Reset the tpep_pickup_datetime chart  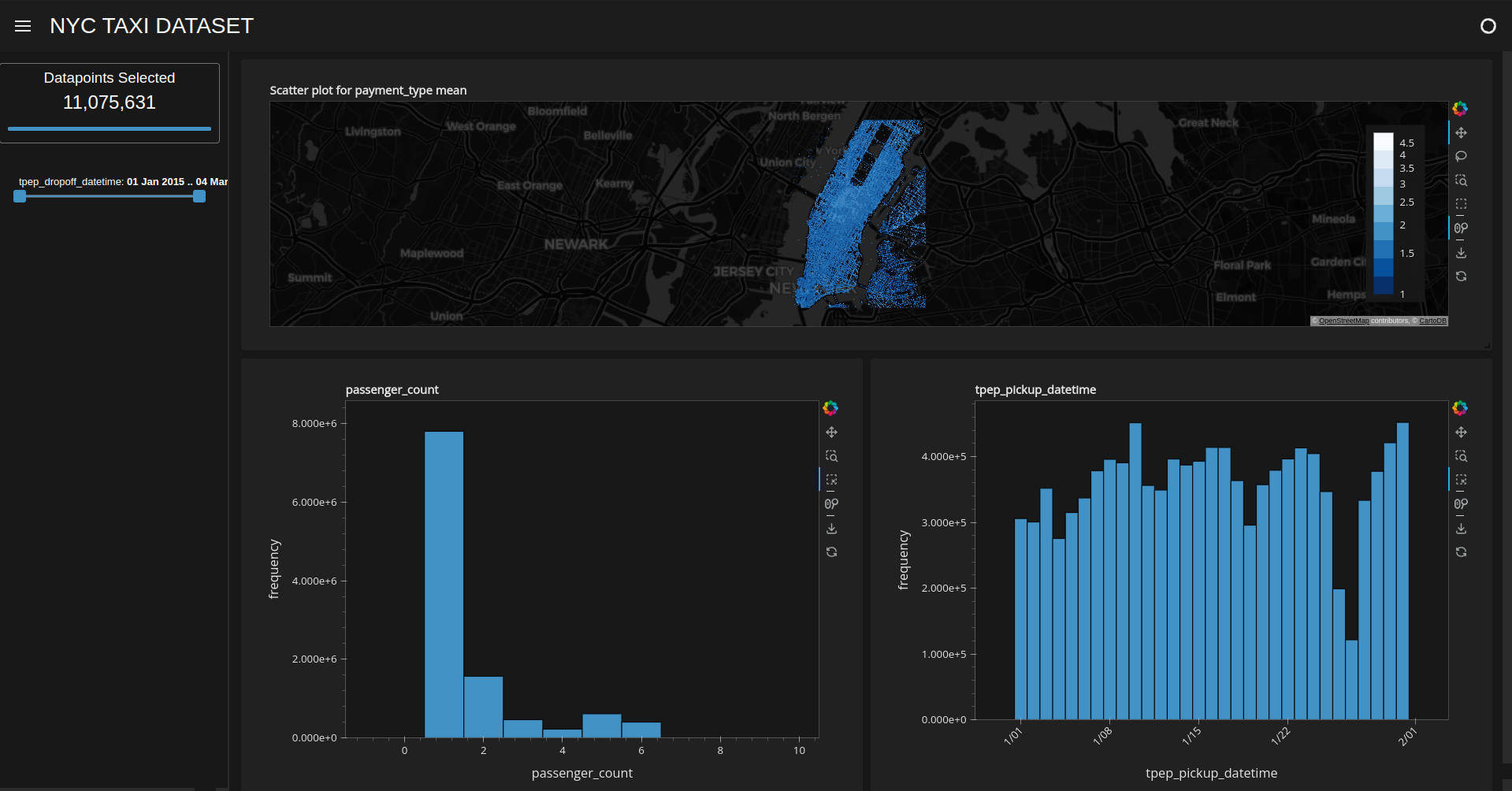click(x=1461, y=552)
